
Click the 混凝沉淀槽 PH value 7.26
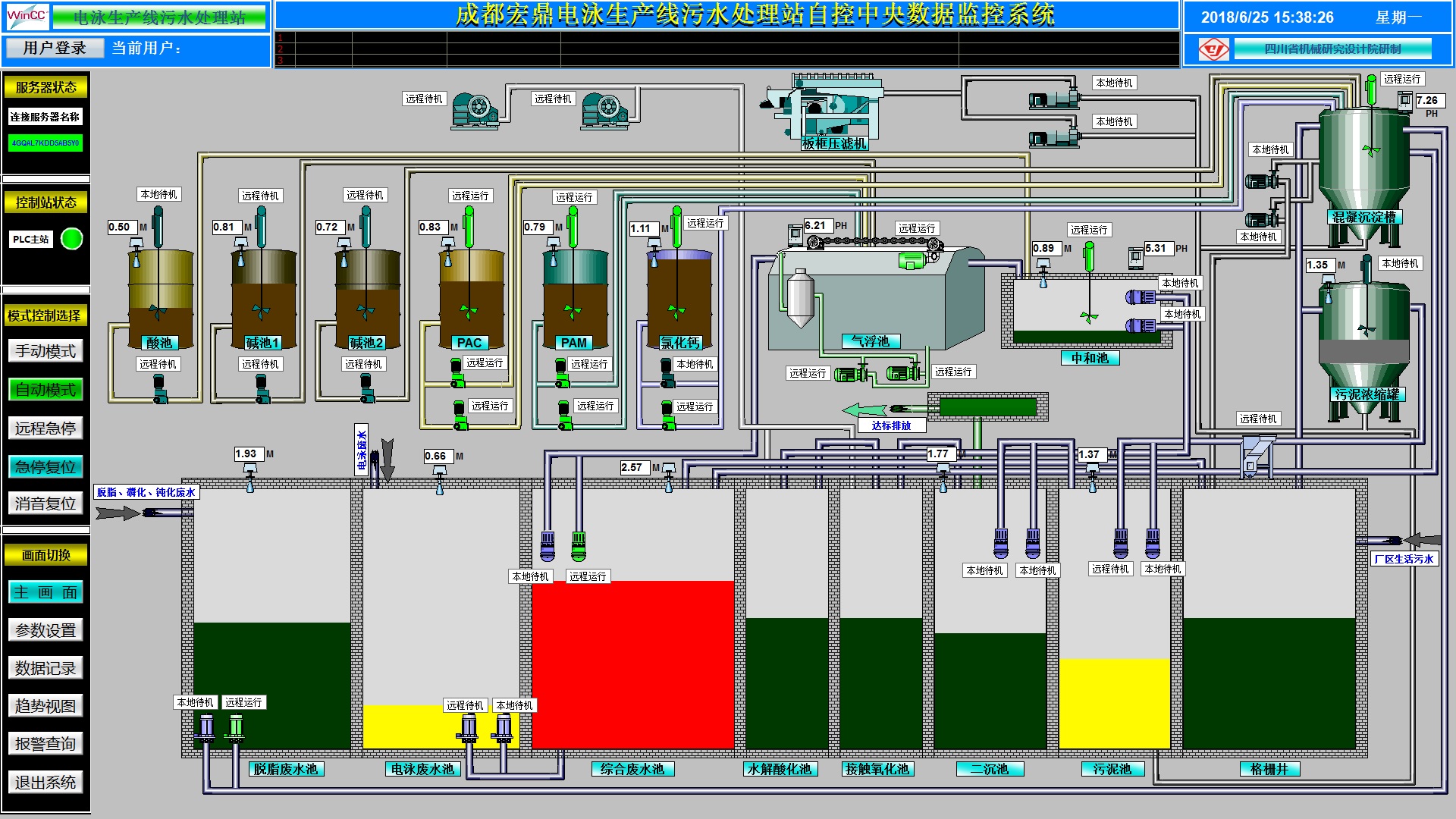(x=1430, y=100)
